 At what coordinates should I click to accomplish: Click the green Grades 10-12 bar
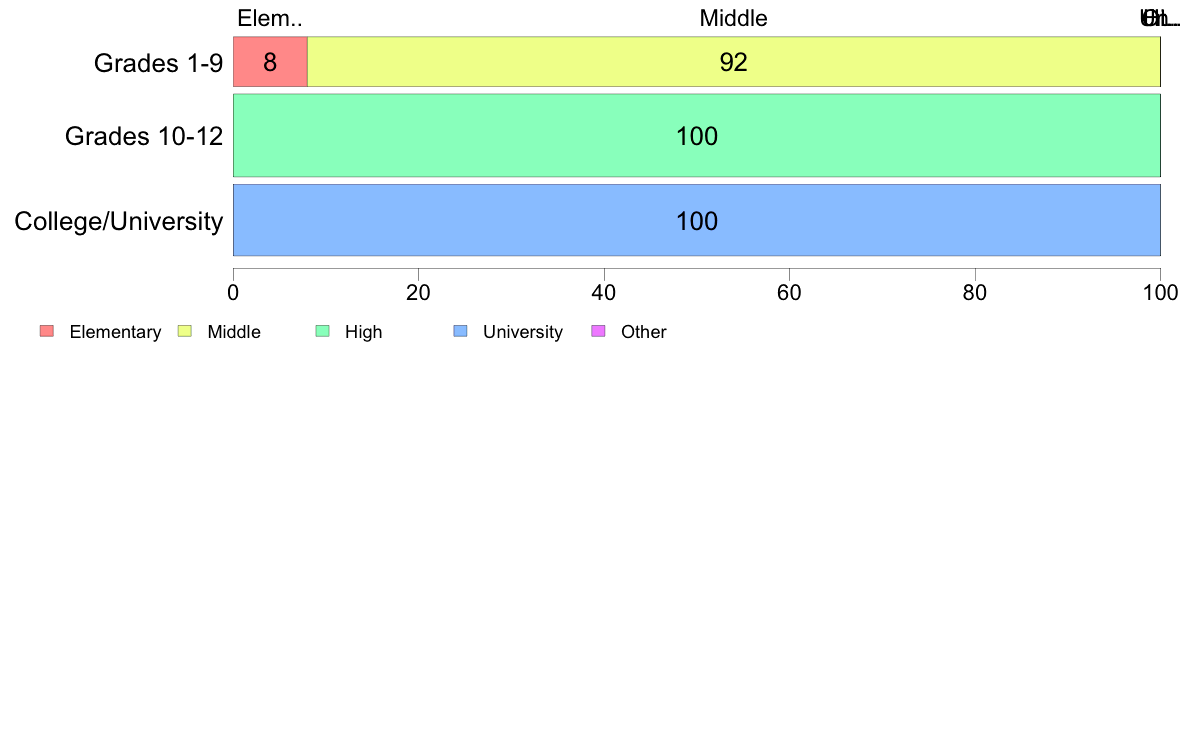697,136
